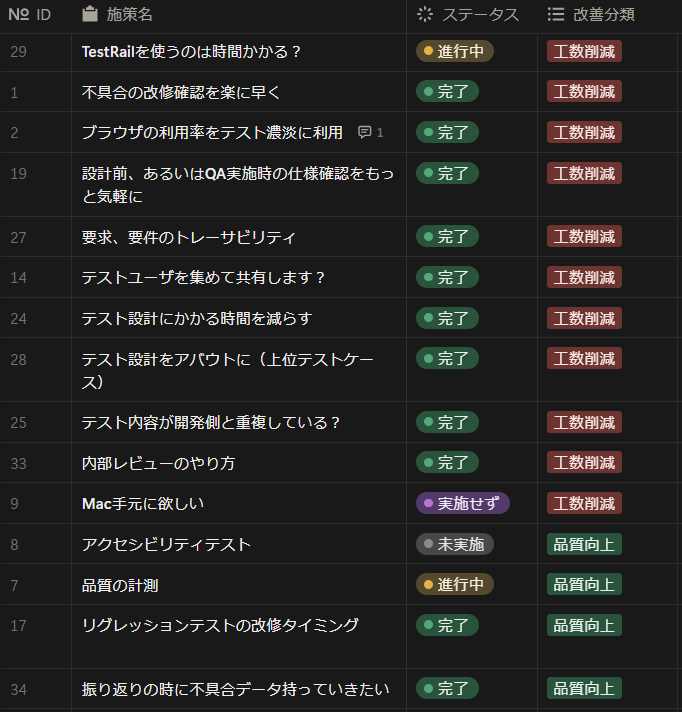Click the 実施せず status tag on the Mac row
This screenshot has height=712, width=682.
pos(463,503)
